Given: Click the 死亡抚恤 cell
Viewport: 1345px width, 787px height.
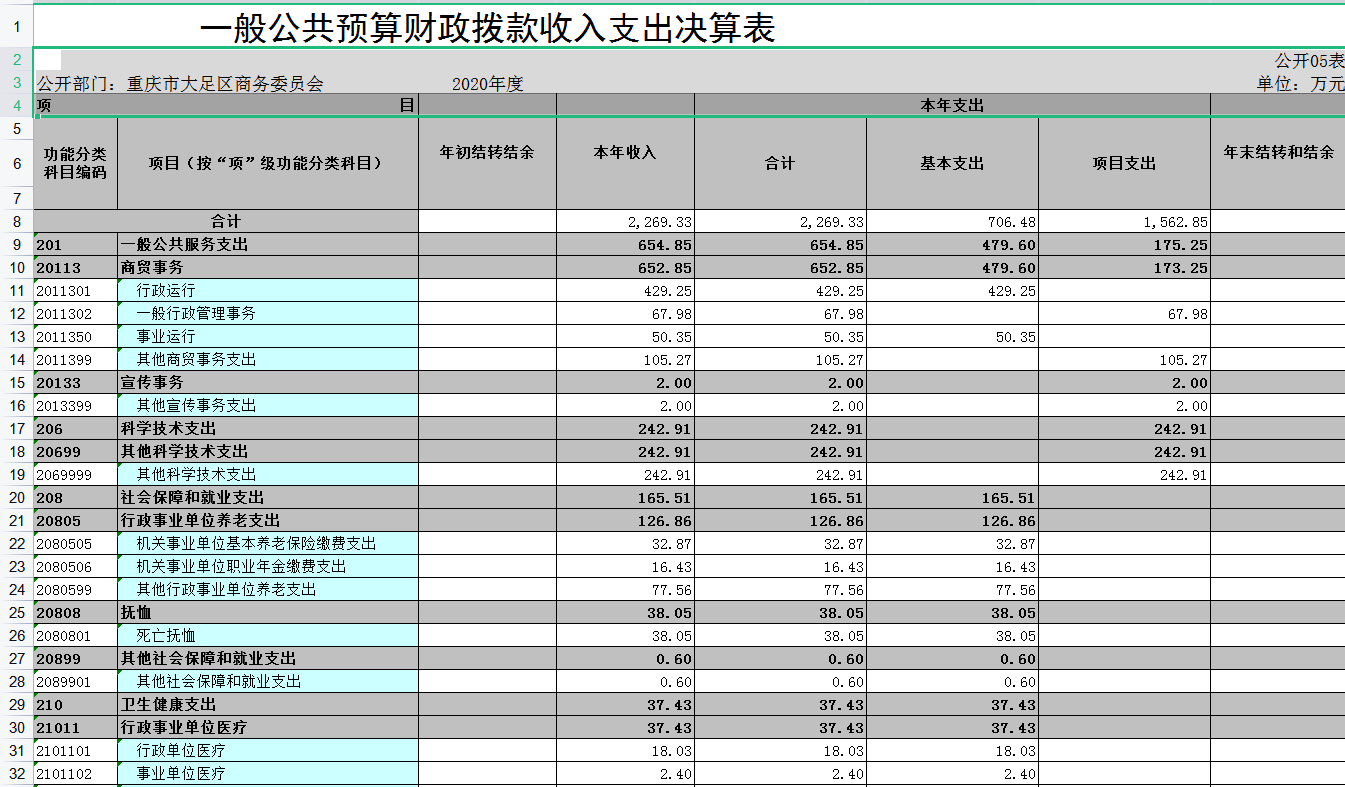Looking at the screenshot, I should 267,635.
